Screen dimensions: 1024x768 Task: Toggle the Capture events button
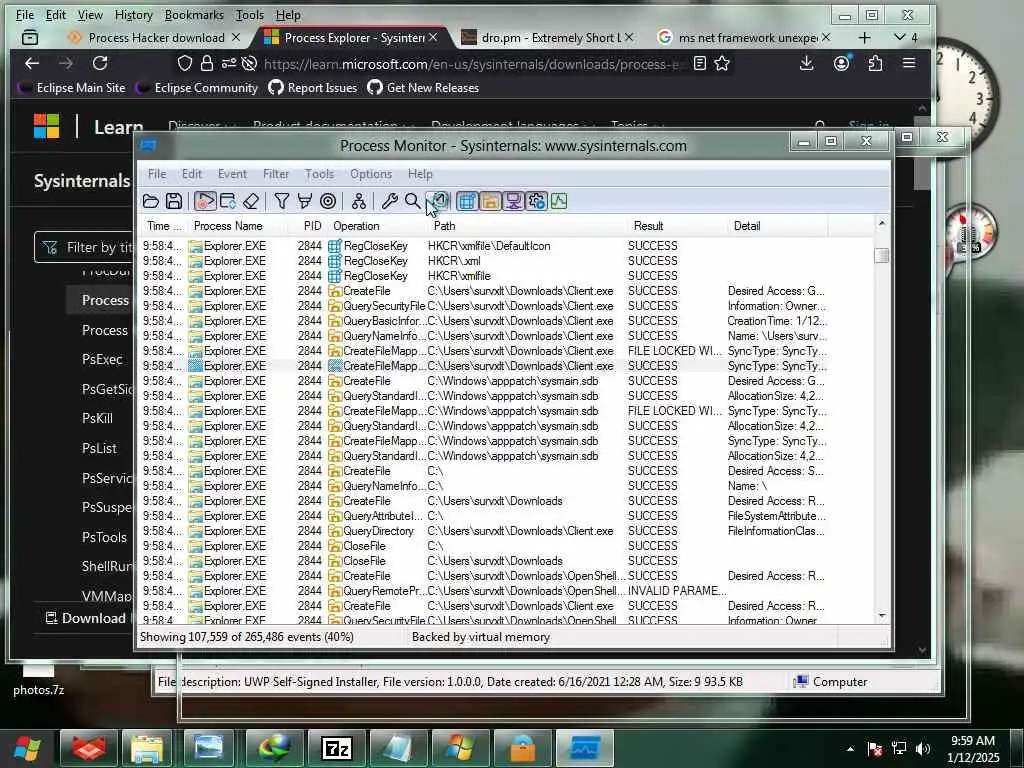click(204, 201)
